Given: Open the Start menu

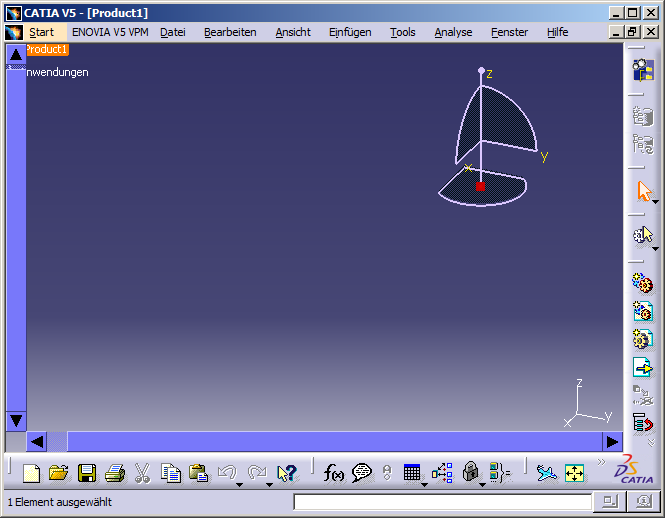Looking at the screenshot, I should [42, 32].
